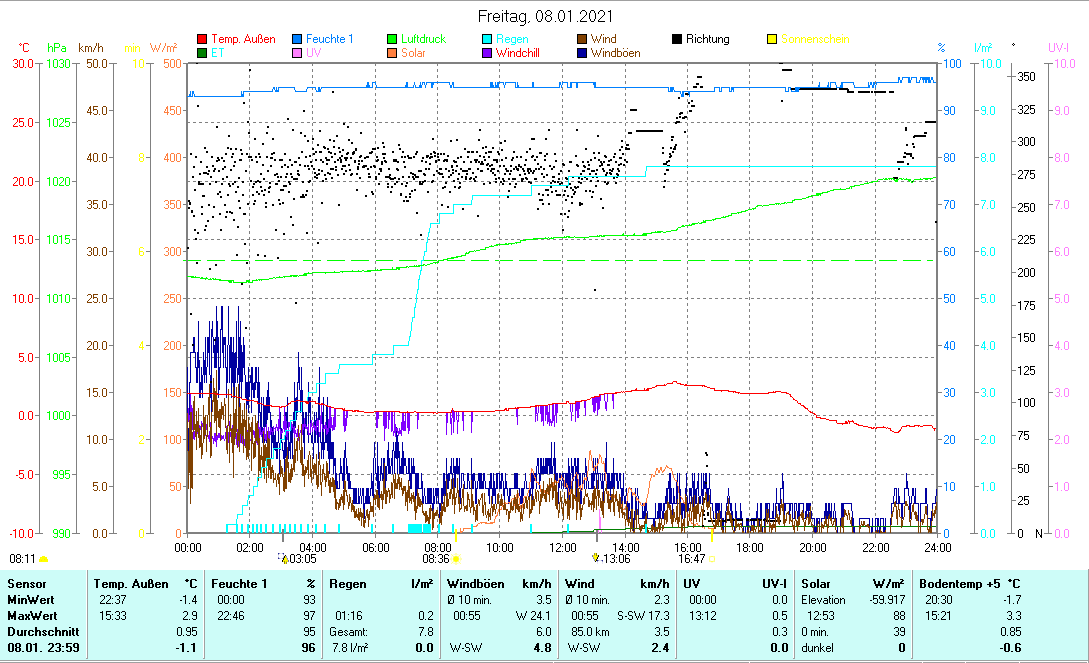The image size is (1089, 663).
Task: Click the sunrise icon next to 08:11
Action: pos(43,559)
